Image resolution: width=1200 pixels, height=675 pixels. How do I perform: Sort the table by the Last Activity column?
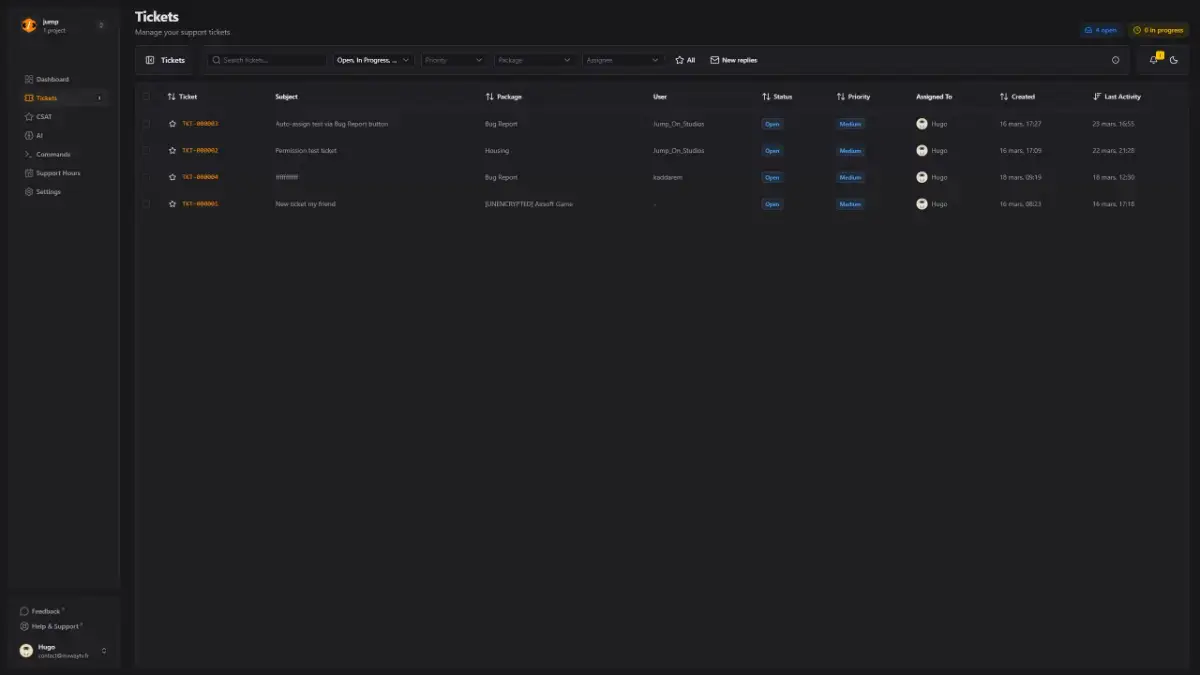tap(1117, 97)
